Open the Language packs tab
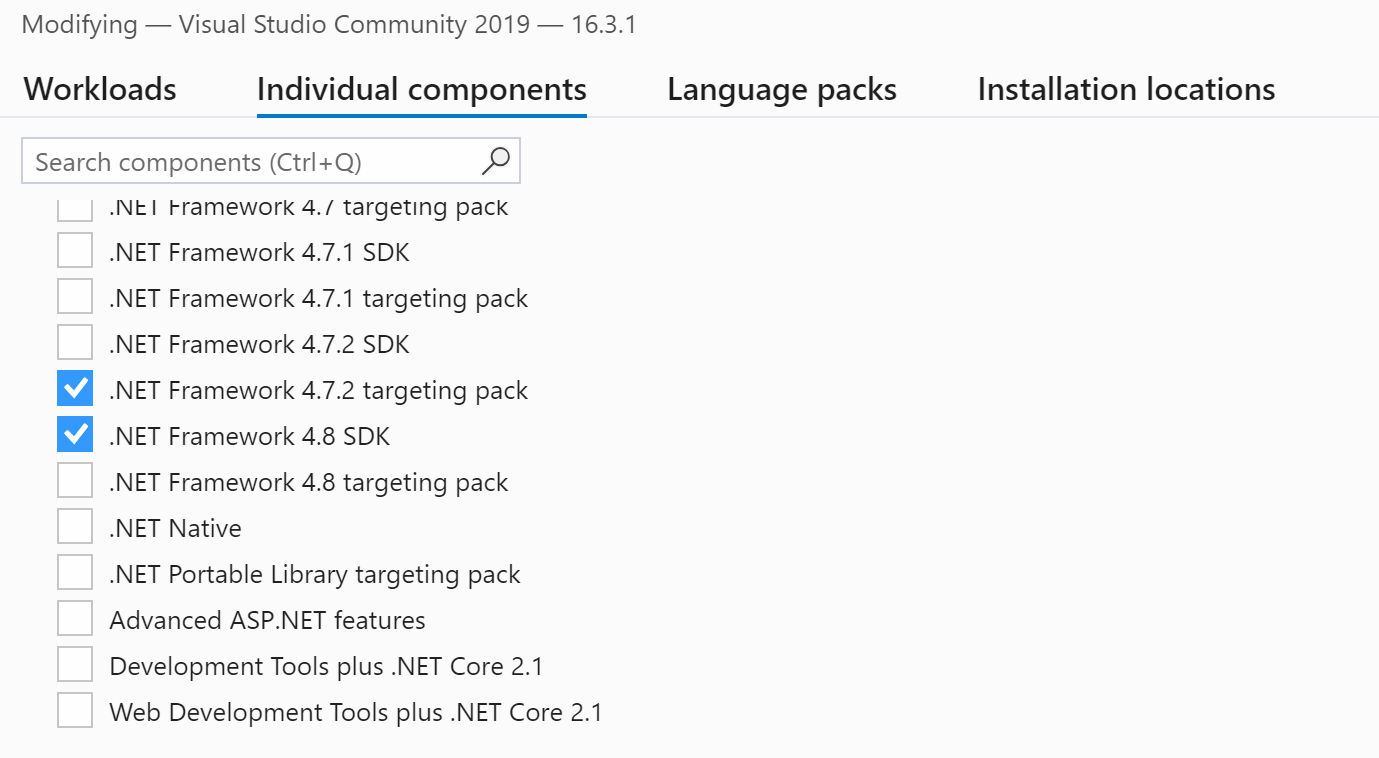Image resolution: width=1379 pixels, height=758 pixels. [781, 89]
